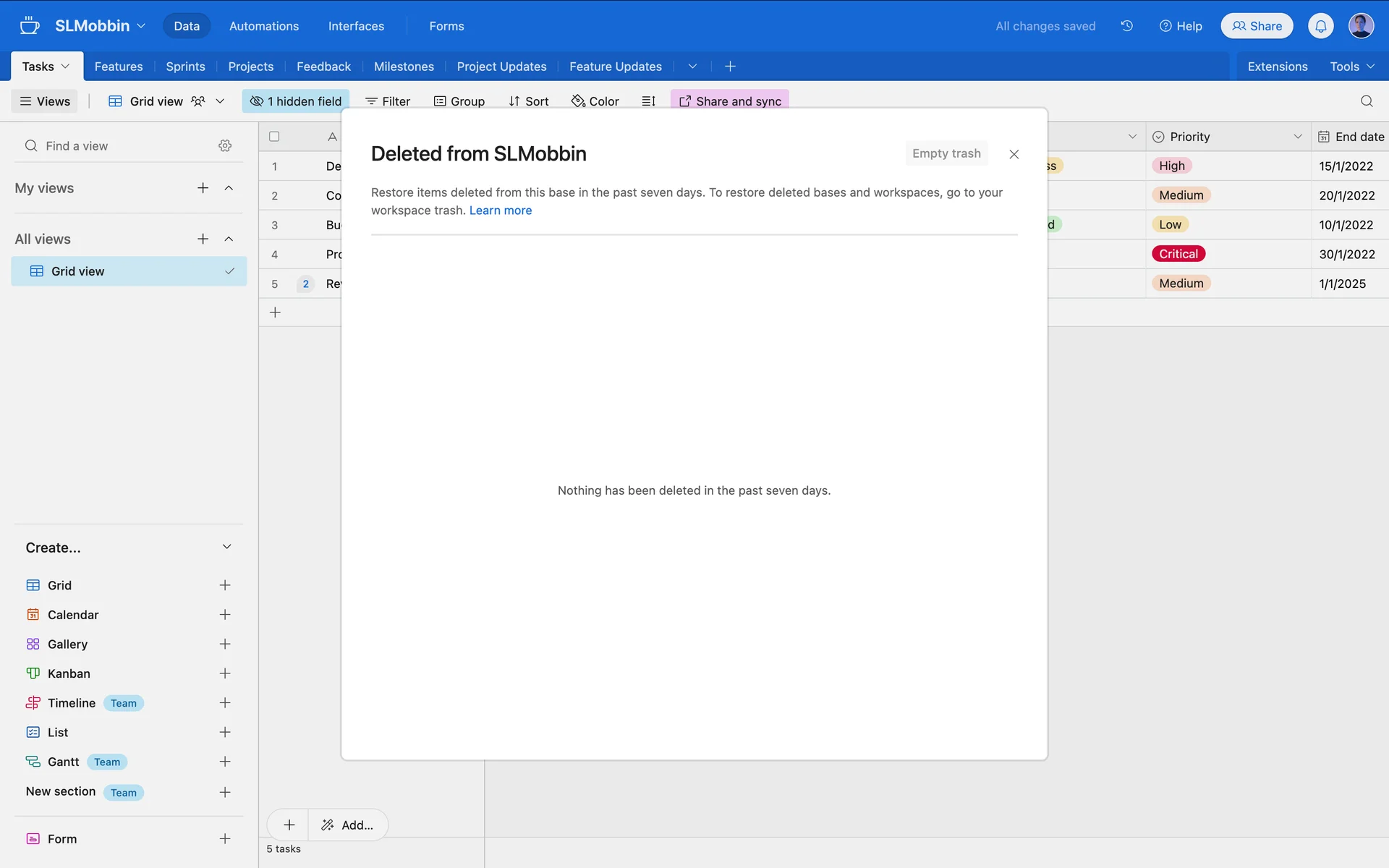Add a new Kanban view
This screenshot has width=1389, height=868.
point(225,673)
